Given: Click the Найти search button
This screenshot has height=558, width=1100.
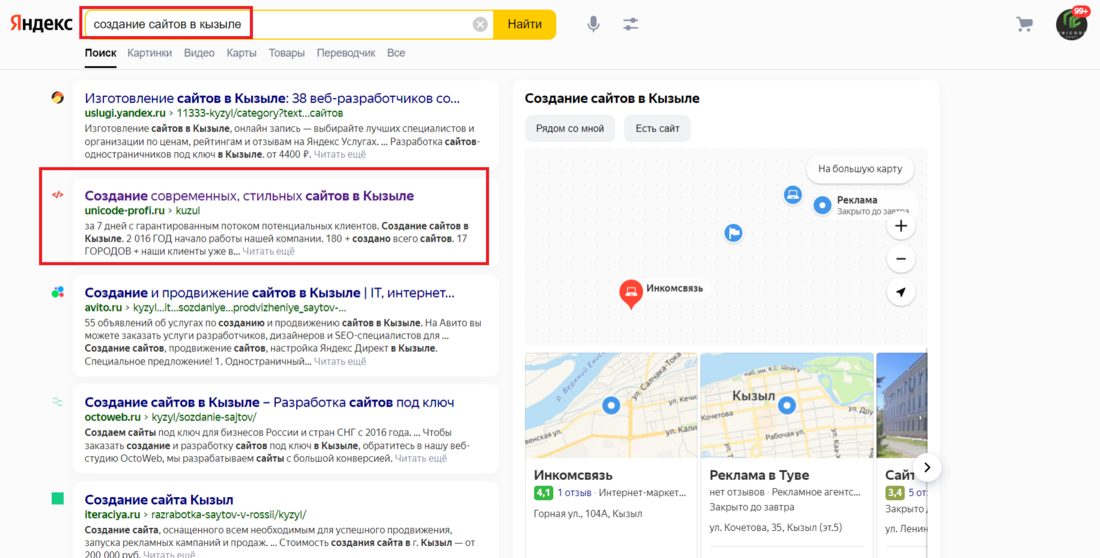Looking at the screenshot, I should pos(525,24).
